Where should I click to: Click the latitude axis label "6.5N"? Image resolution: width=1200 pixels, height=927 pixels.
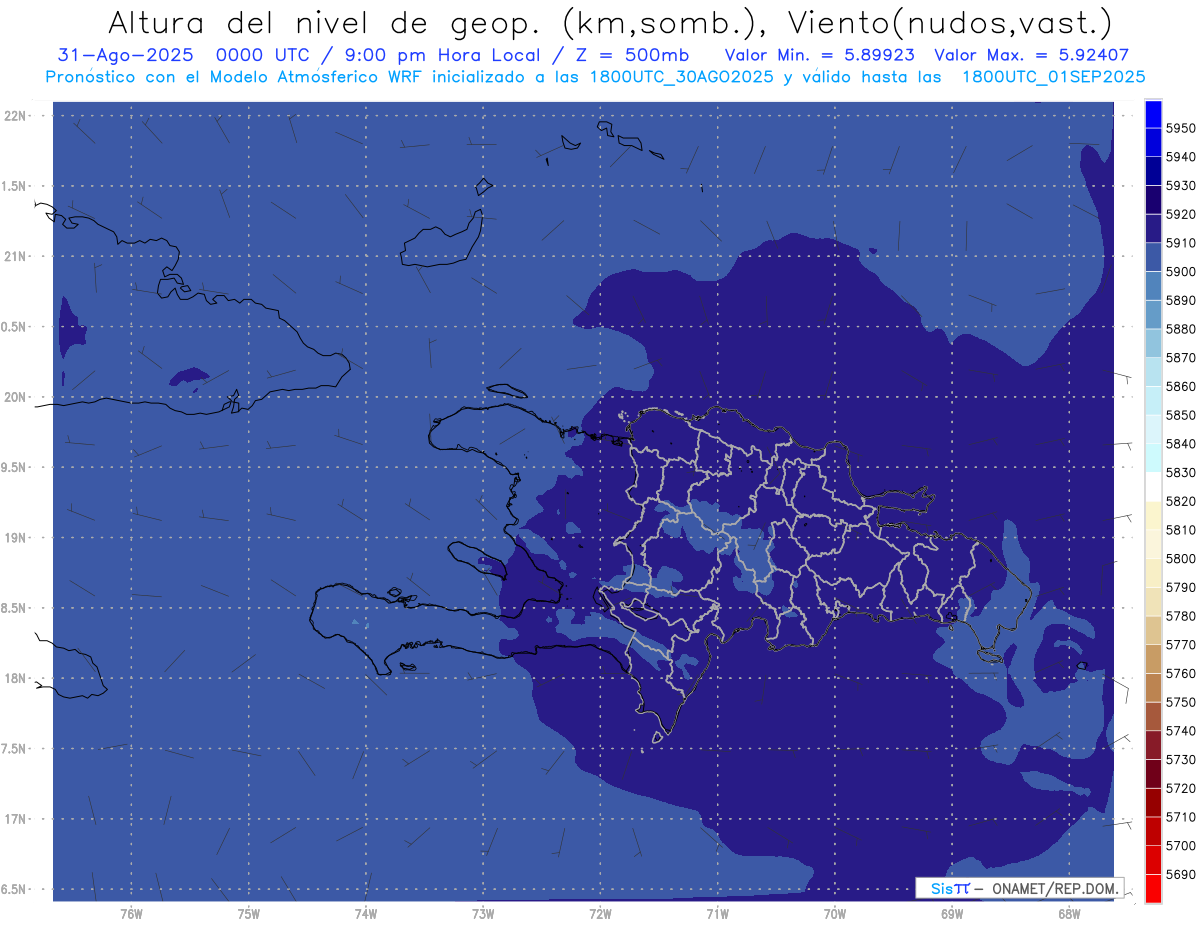(x=15, y=889)
